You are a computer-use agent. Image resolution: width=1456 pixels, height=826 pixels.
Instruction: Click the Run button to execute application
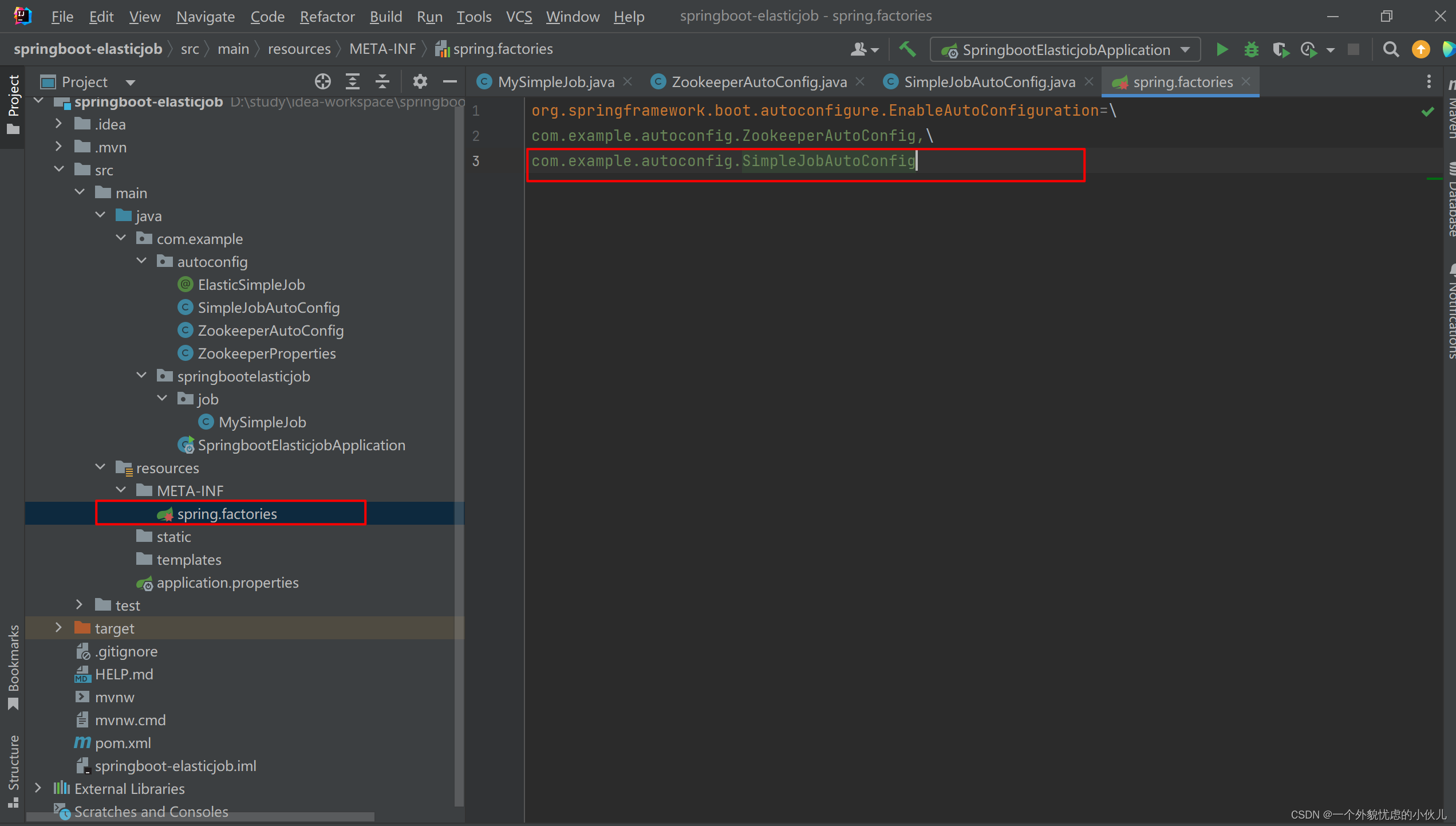tap(1222, 49)
